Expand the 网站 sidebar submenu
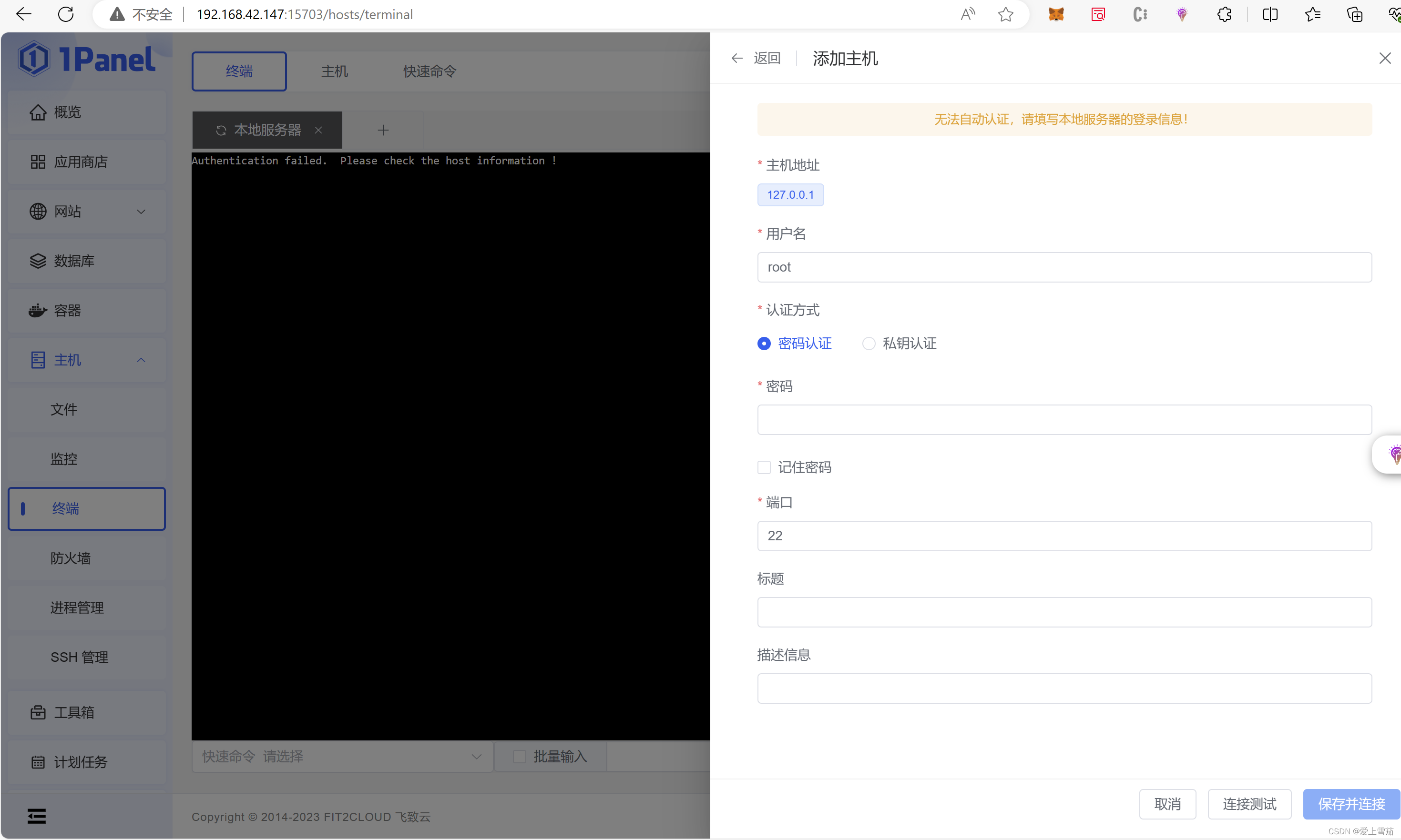The image size is (1401, 840). [x=141, y=212]
